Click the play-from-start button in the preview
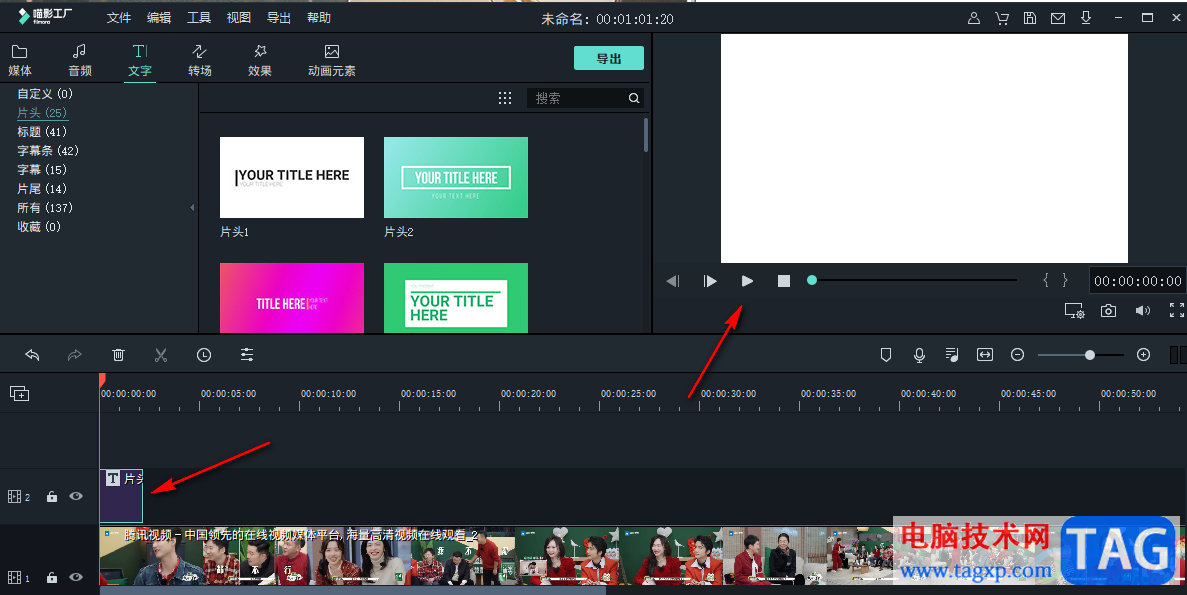This screenshot has height=595, width=1187. point(709,281)
